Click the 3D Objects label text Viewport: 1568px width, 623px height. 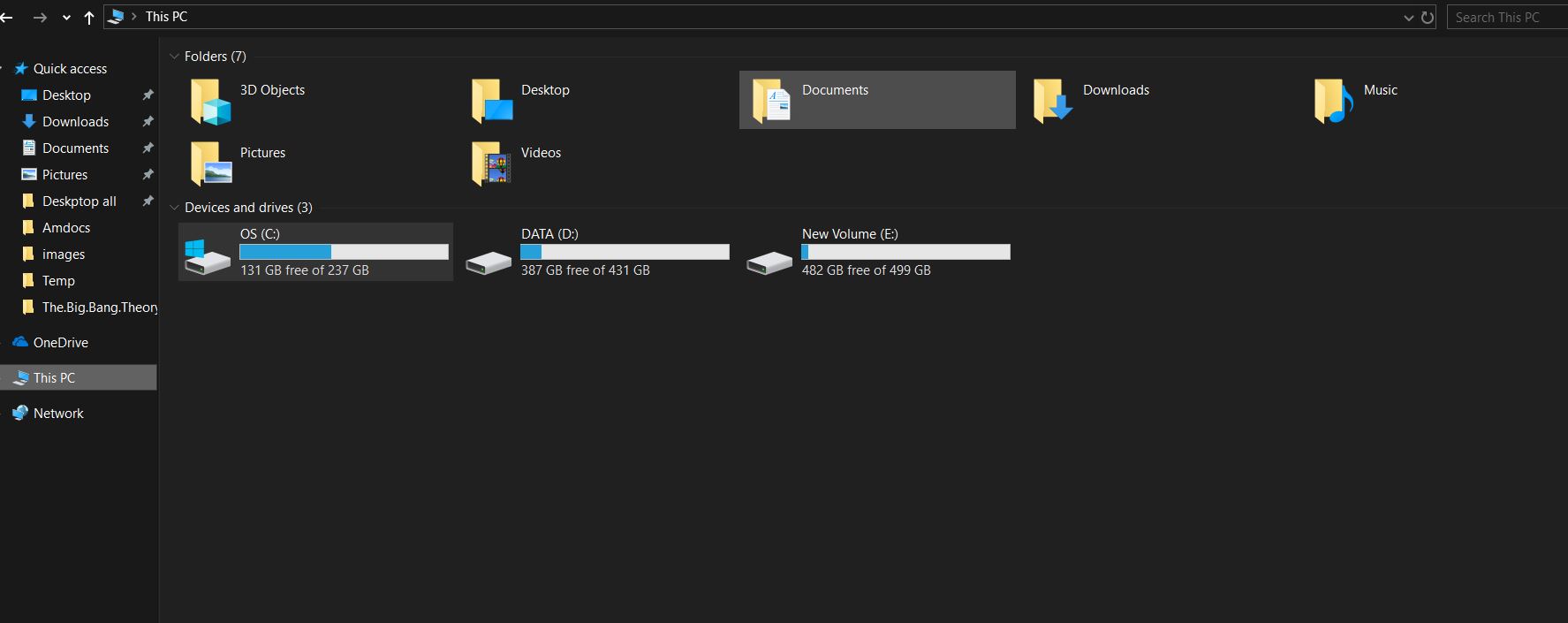pos(272,90)
